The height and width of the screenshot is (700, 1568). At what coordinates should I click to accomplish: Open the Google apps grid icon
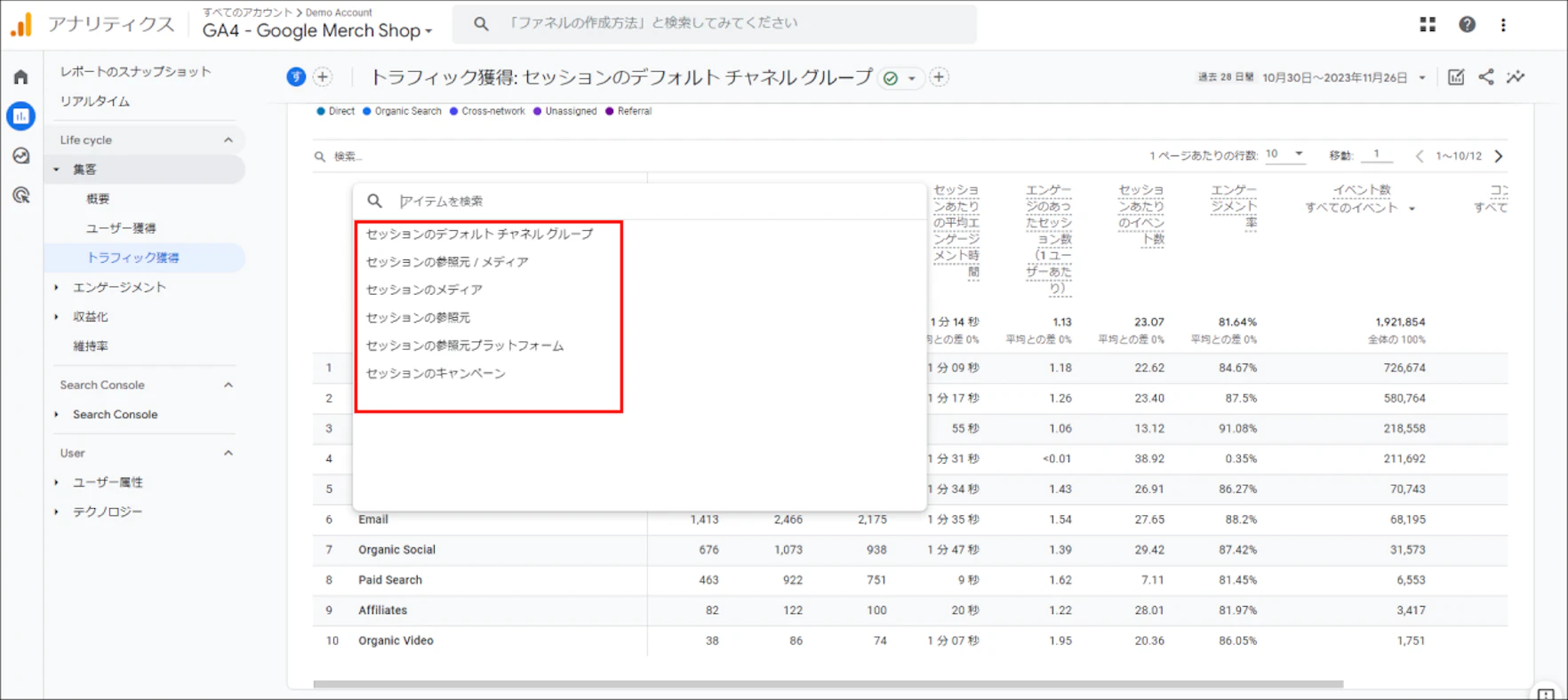pyautogui.click(x=1428, y=24)
